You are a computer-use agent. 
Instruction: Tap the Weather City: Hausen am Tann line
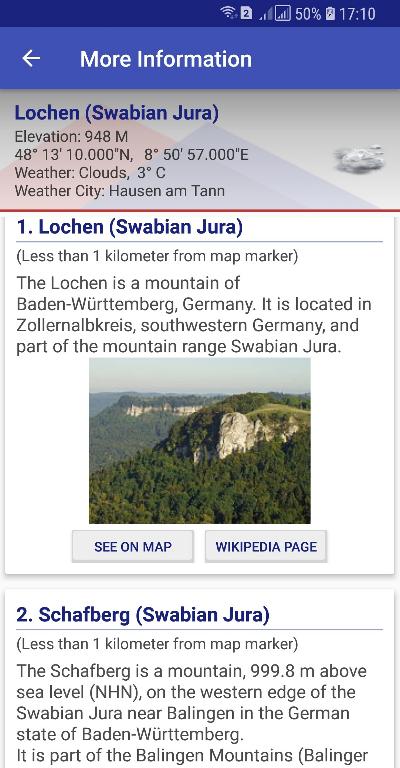coord(120,191)
